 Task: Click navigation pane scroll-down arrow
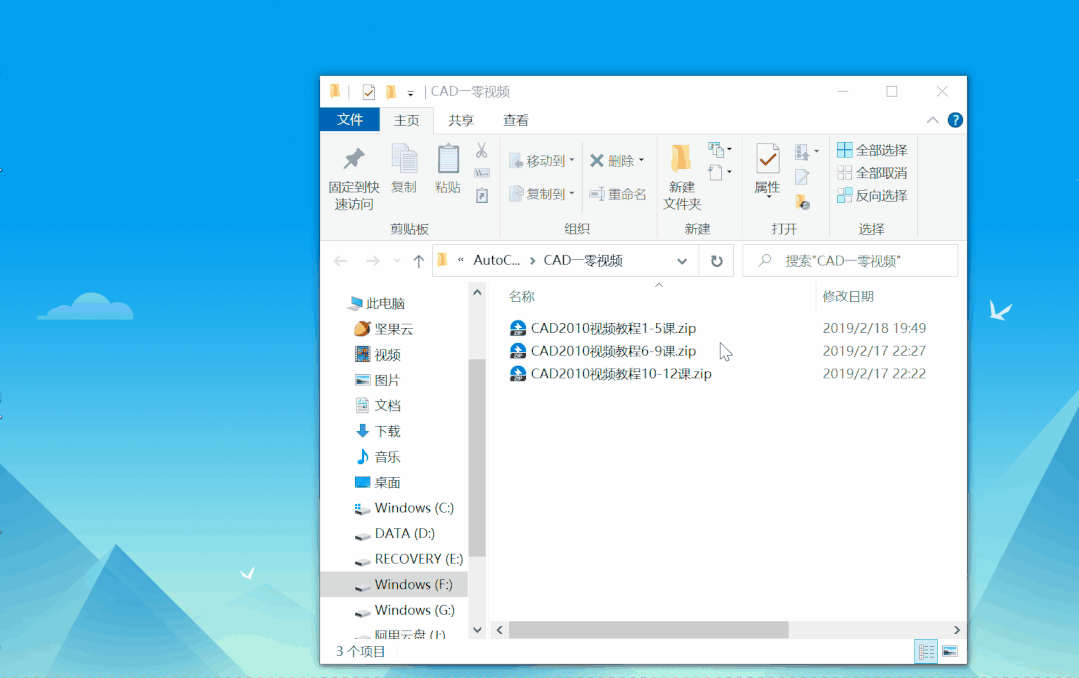pyautogui.click(x=478, y=630)
